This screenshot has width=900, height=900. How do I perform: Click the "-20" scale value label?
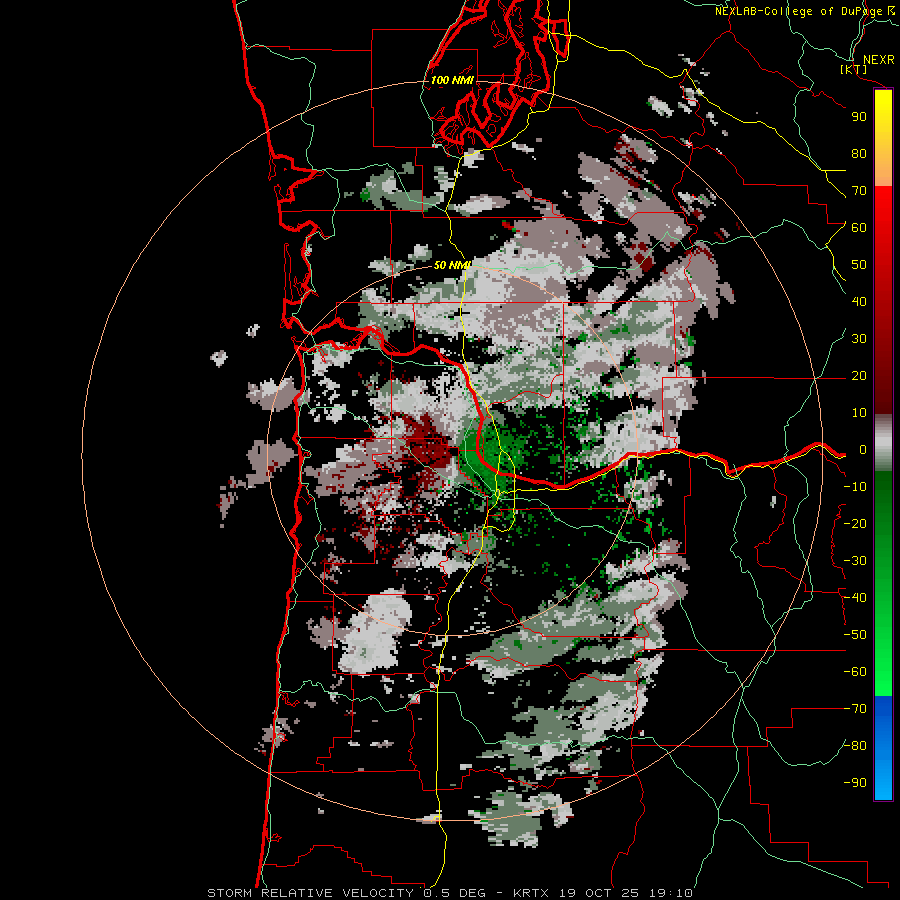[x=855, y=523]
